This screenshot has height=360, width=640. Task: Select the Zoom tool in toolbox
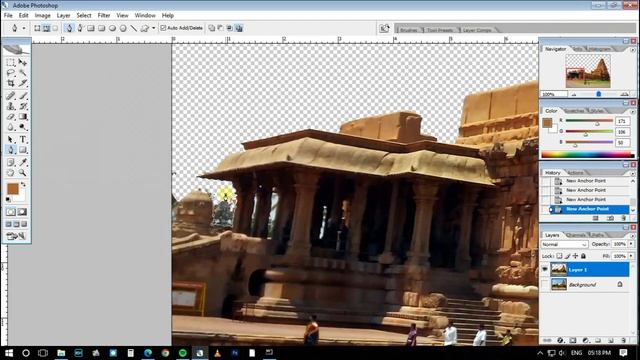click(x=23, y=173)
